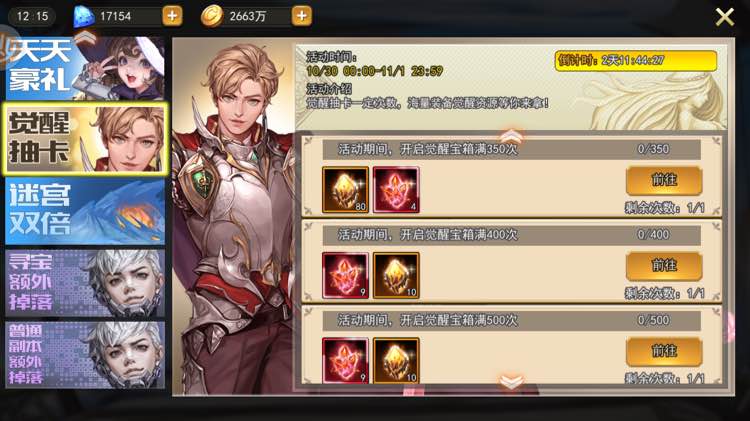Tap the plus icon beside the gold coins

(301, 16)
